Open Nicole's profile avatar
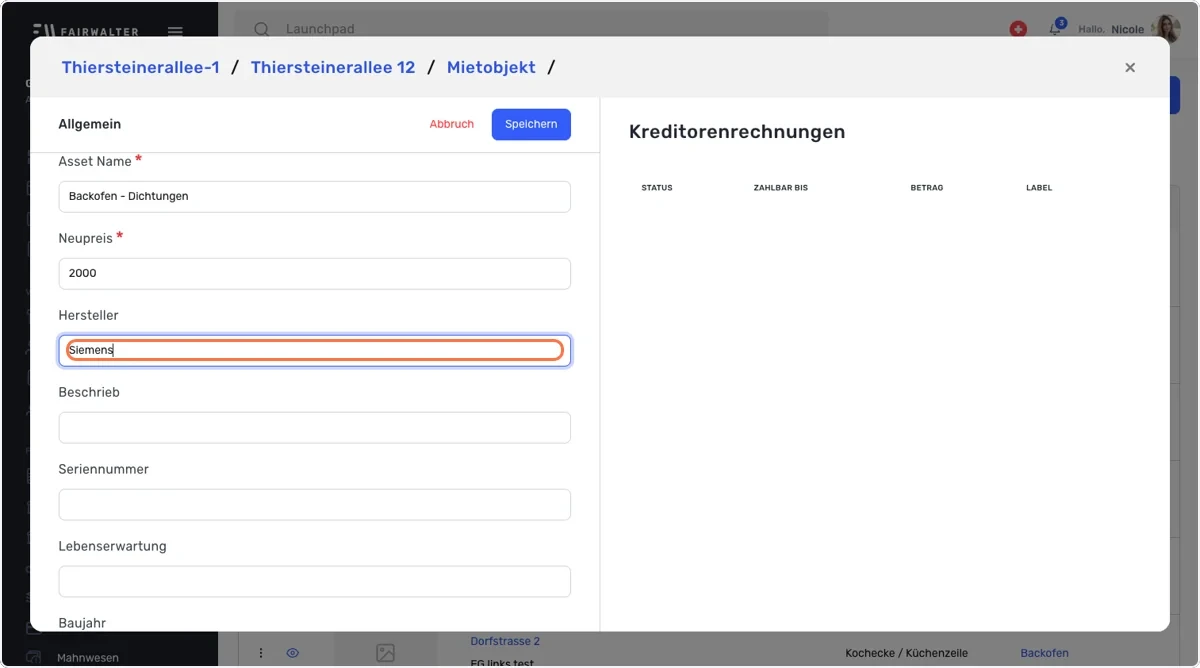 [x=1166, y=29]
